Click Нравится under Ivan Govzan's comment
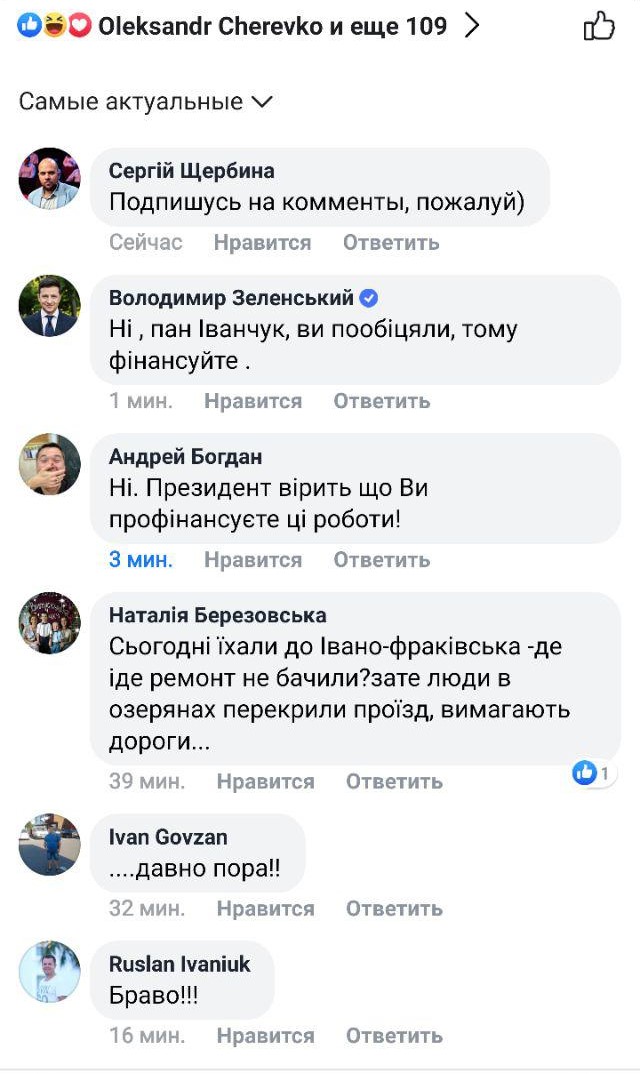Viewport: 640px width, 1074px height. (262, 908)
